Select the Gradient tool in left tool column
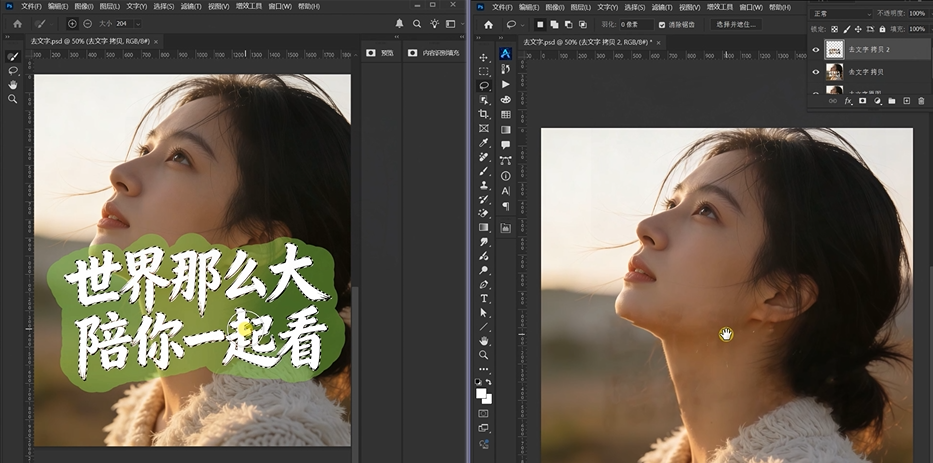Viewport: 933px width, 463px height. [484, 227]
